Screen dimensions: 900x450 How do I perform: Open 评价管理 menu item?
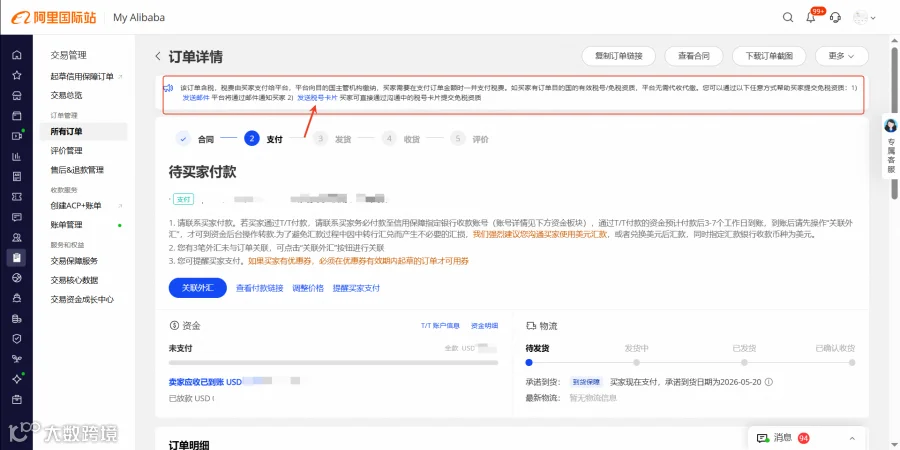tap(66, 150)
